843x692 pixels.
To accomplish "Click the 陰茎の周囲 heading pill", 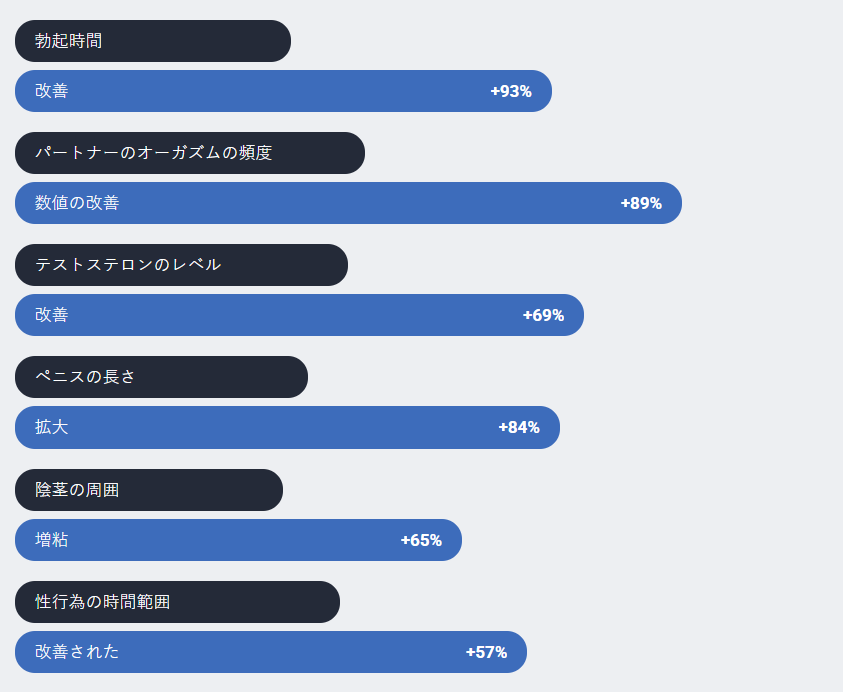I will [148, 490].
